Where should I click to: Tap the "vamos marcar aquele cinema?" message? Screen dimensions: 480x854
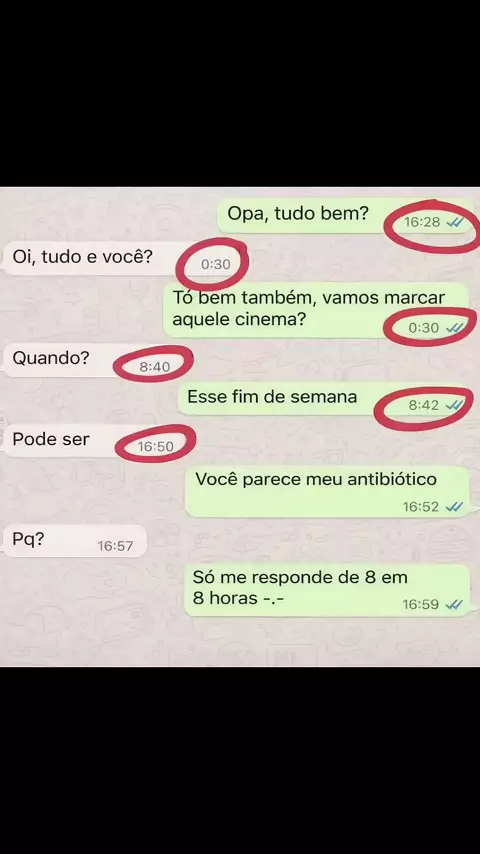(x=317, y=310)
